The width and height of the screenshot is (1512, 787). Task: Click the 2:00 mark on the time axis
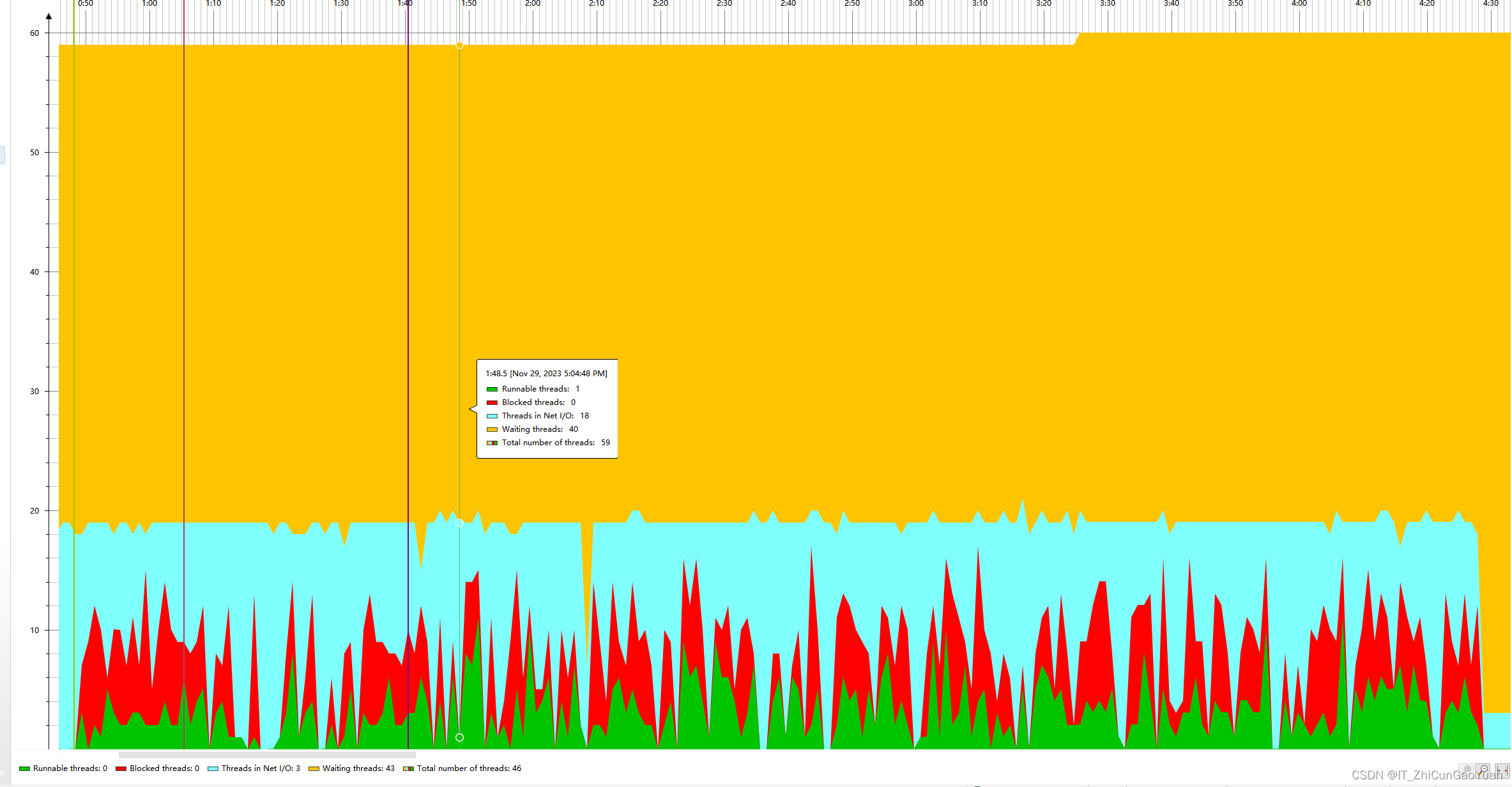(533, 4)
